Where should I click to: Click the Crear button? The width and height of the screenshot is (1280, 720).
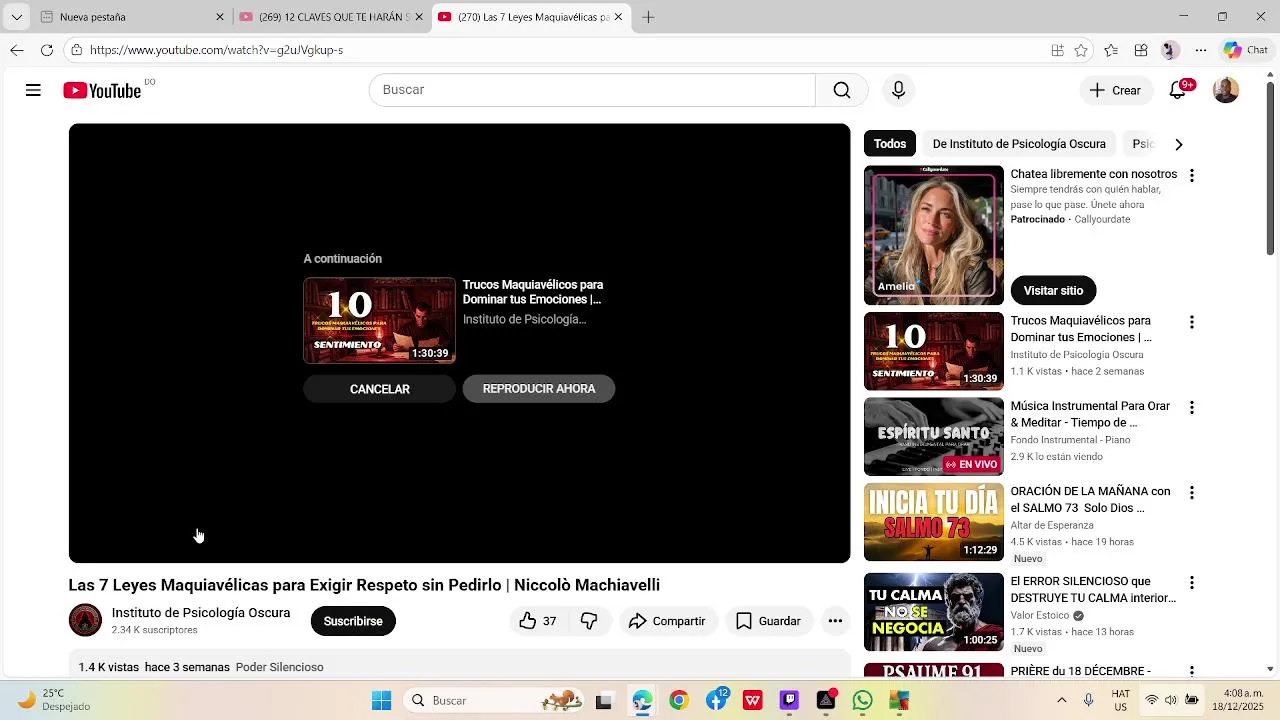click(1115, 90)
